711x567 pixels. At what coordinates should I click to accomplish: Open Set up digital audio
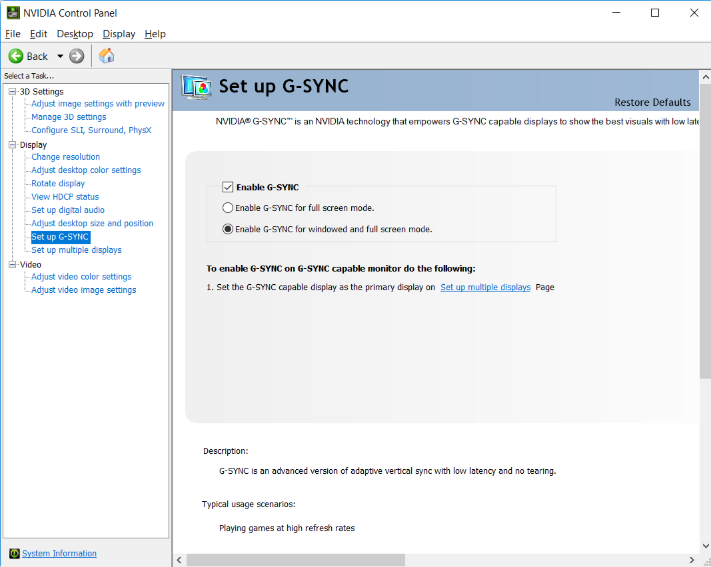68,210
